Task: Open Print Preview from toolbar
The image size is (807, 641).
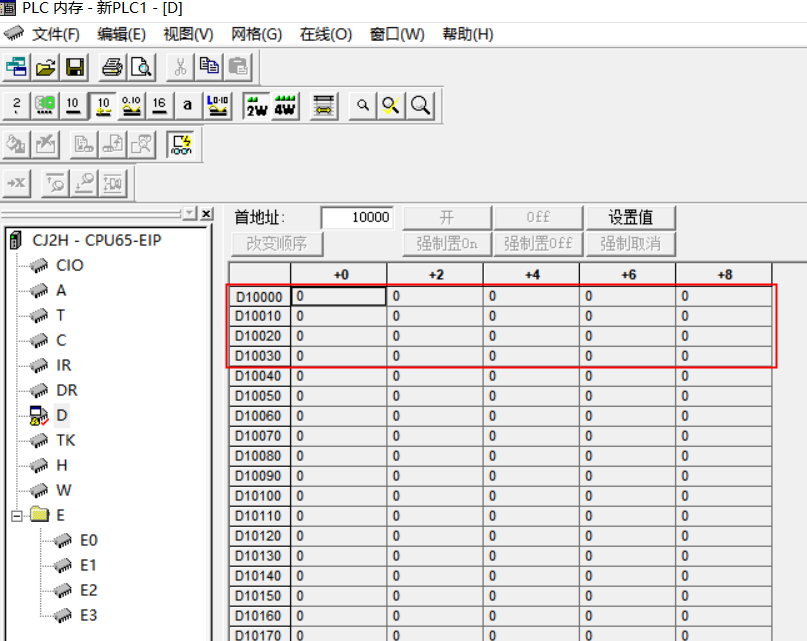Action: point(141,67)
